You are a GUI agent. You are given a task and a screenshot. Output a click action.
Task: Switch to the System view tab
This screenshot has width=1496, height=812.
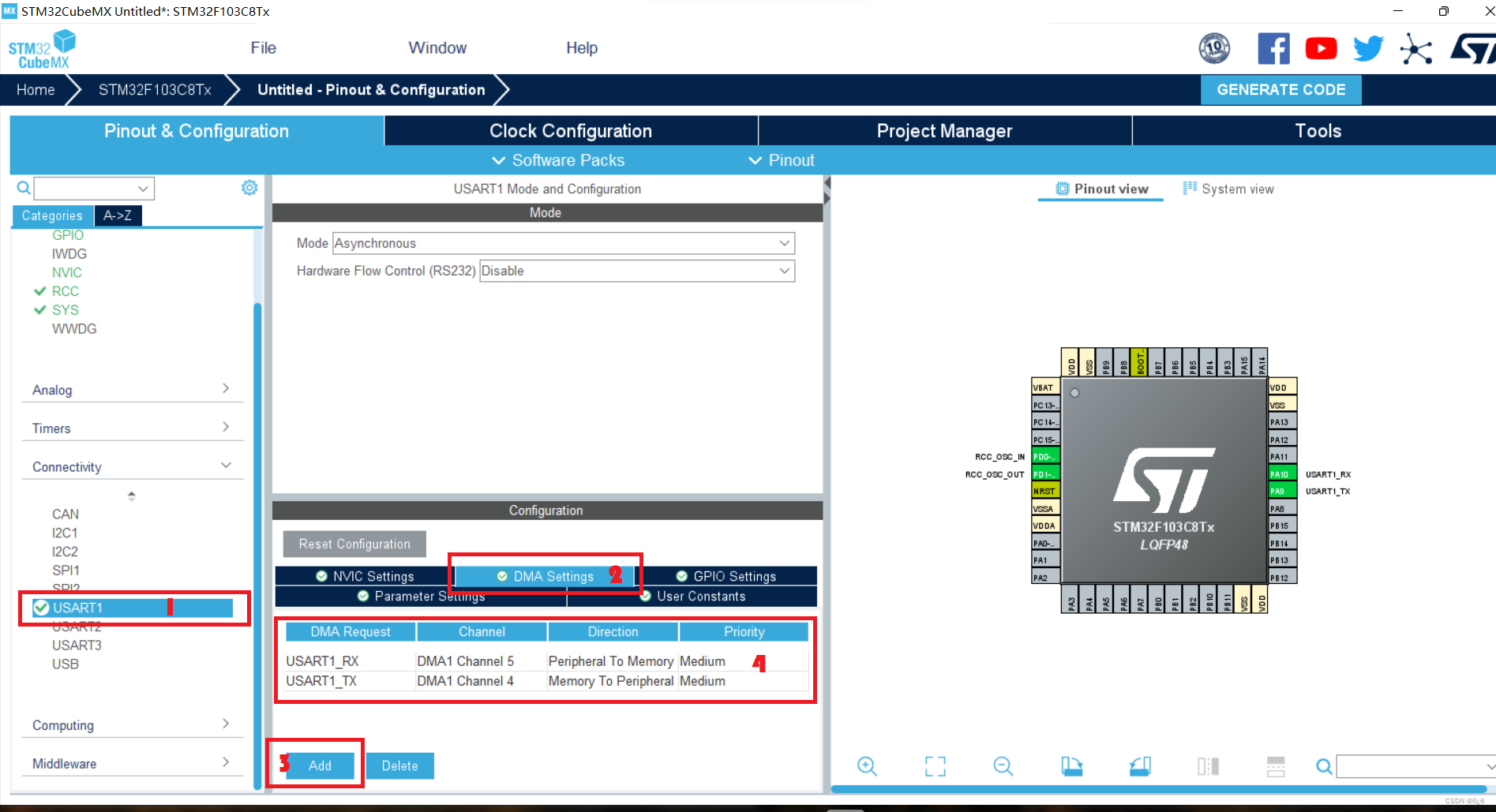click(x=1228, y=189)
